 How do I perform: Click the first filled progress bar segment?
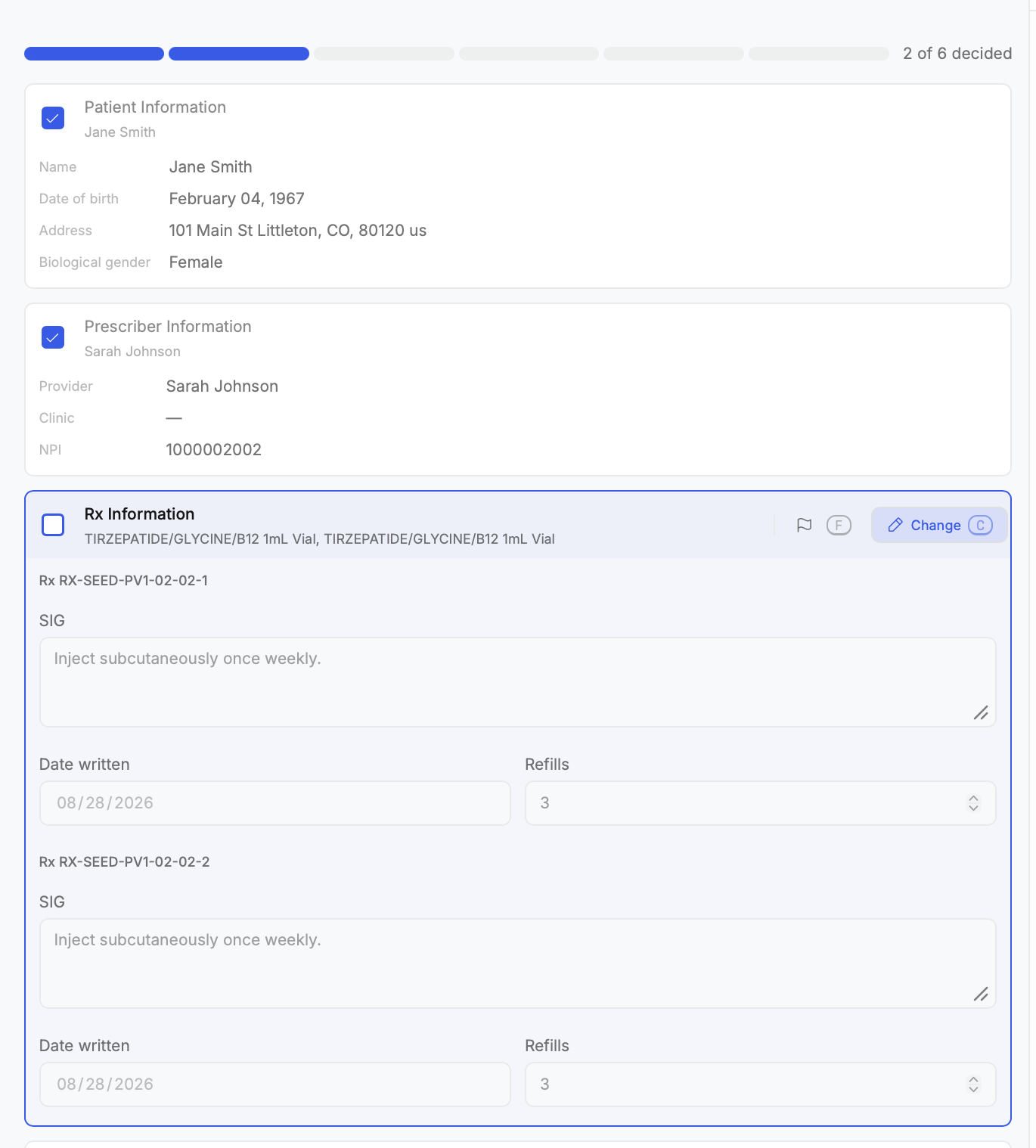pyautogui.click(x=94, y=54)
